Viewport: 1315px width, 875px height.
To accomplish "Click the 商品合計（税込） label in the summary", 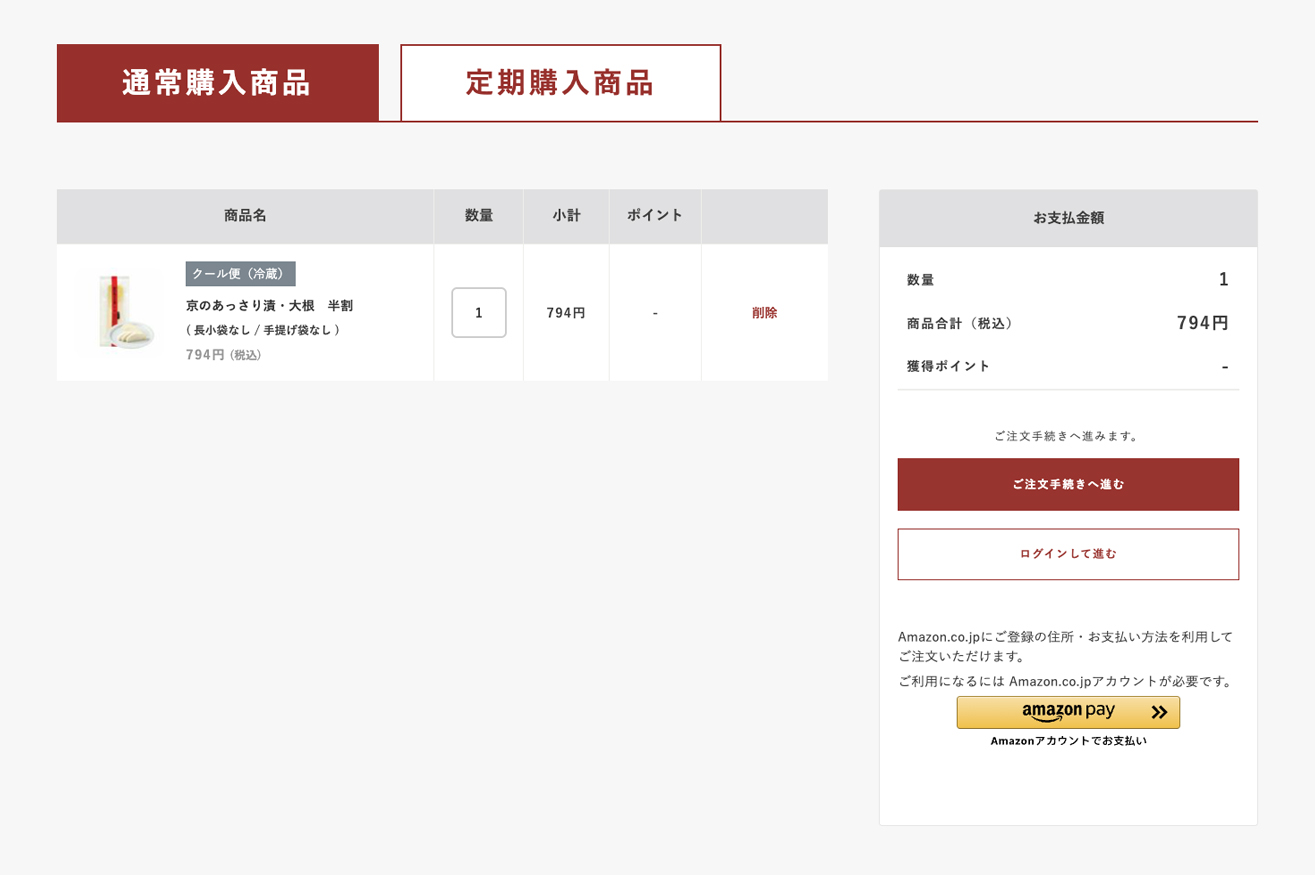I will (962, 323).
